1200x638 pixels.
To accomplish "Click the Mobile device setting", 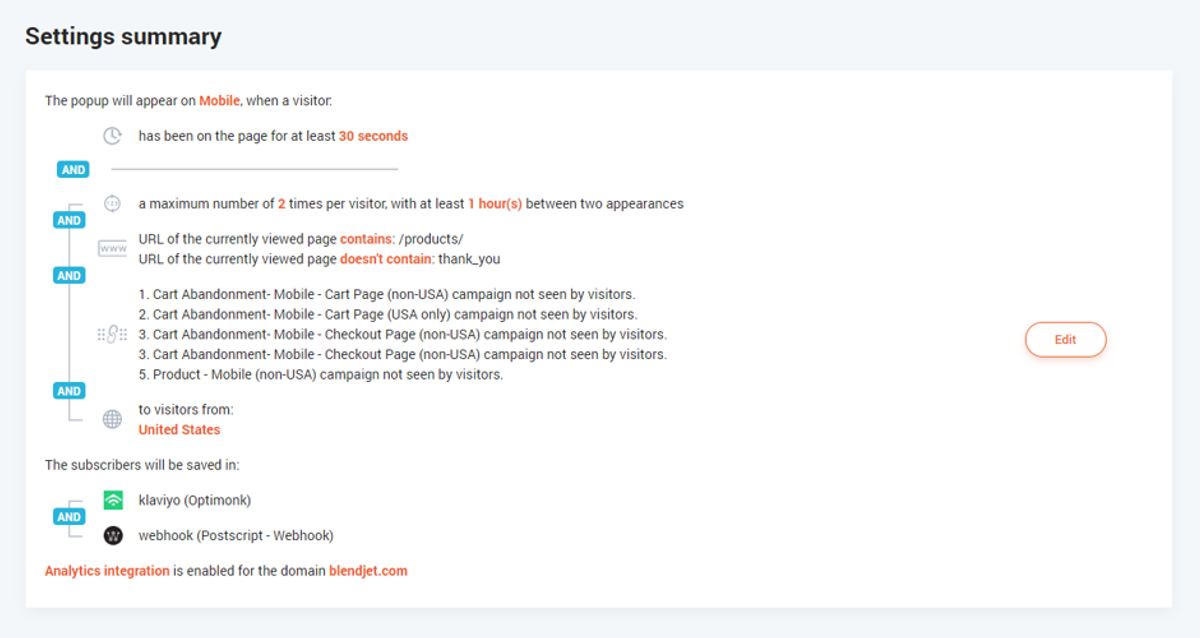I will click(218, 100).
